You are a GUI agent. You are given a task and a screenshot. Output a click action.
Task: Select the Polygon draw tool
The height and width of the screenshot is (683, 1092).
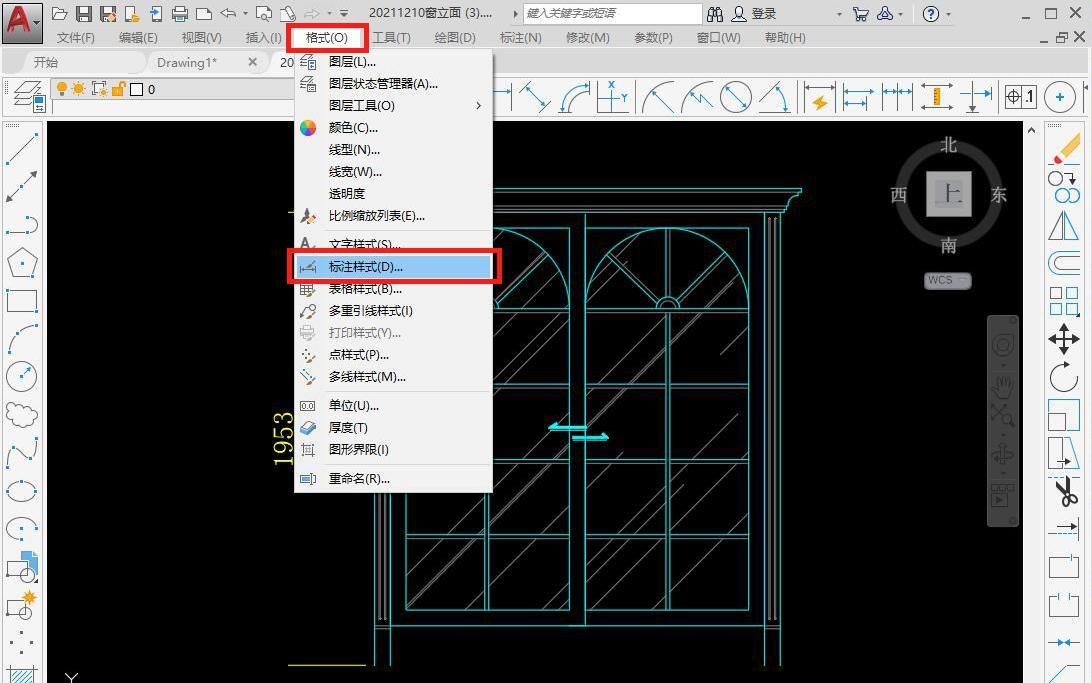[x=22, y=262]
